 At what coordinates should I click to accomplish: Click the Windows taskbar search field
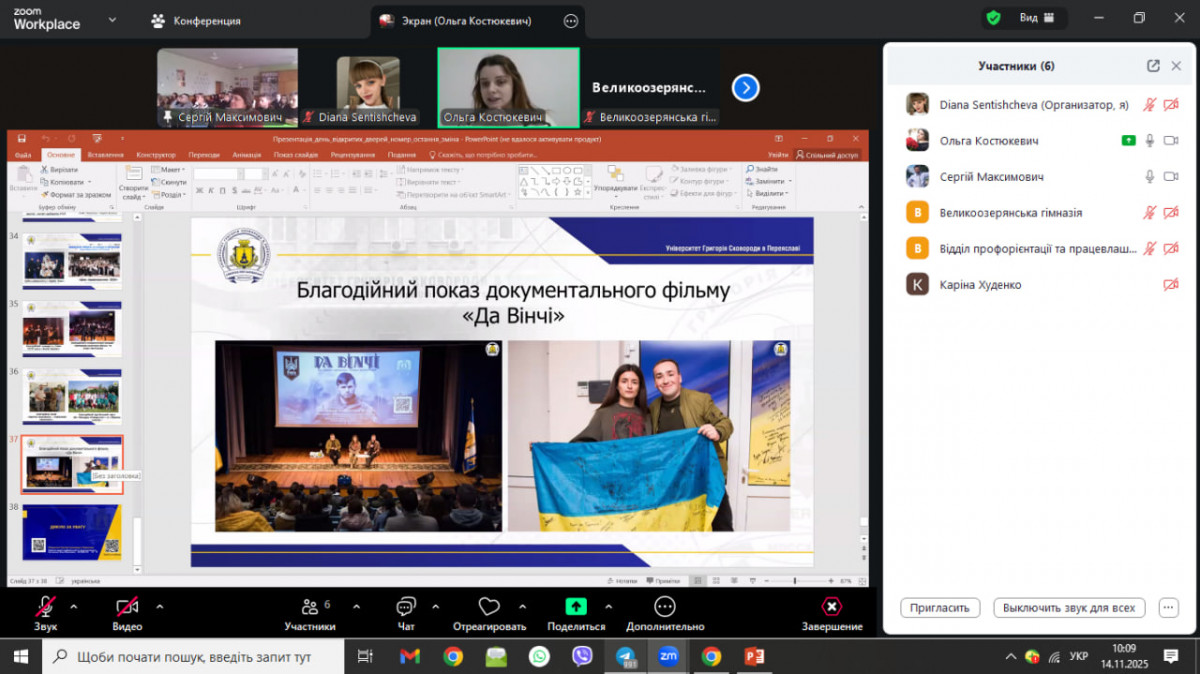click(195, 657)
